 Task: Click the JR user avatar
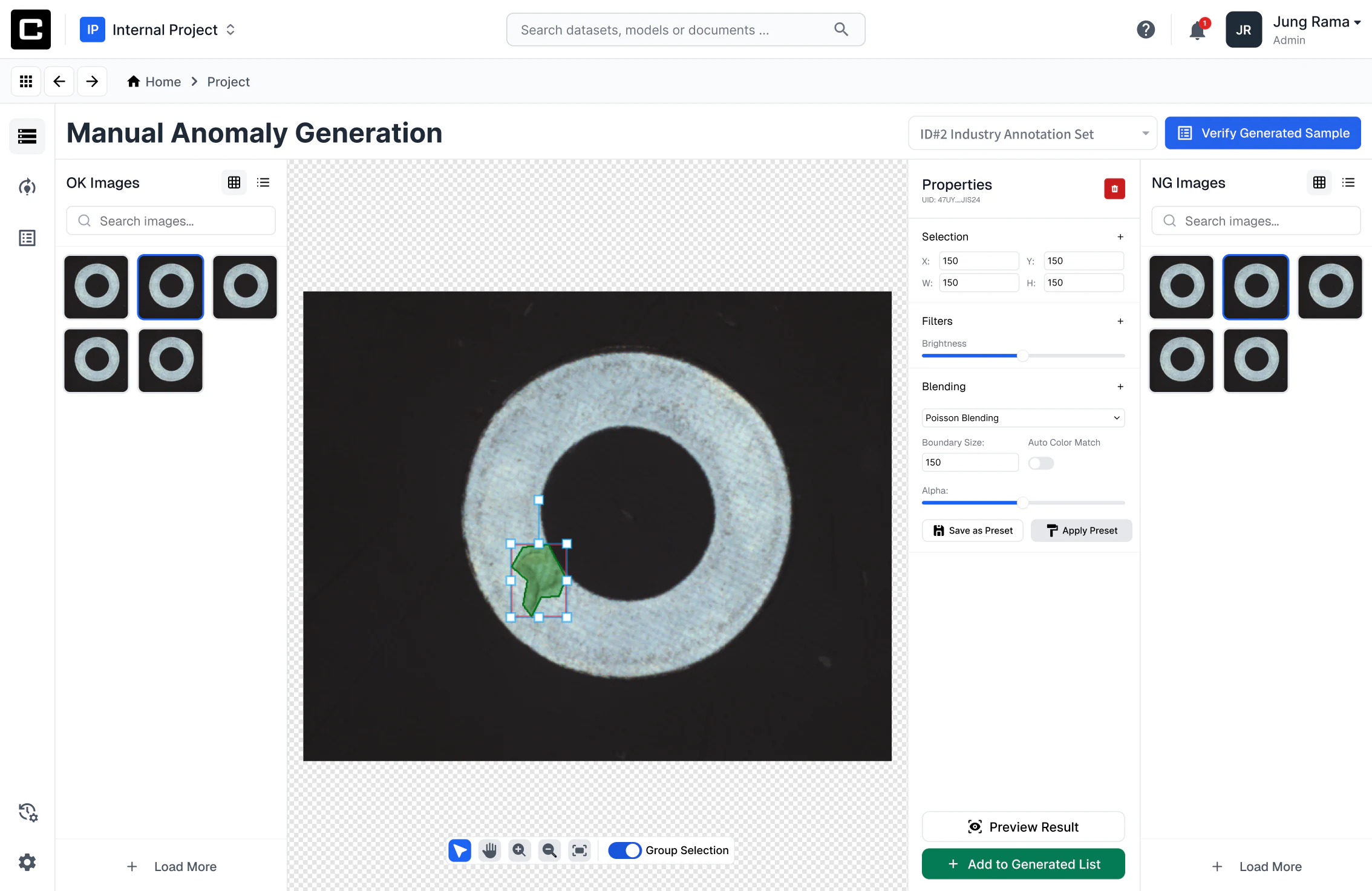point(1244,30)
